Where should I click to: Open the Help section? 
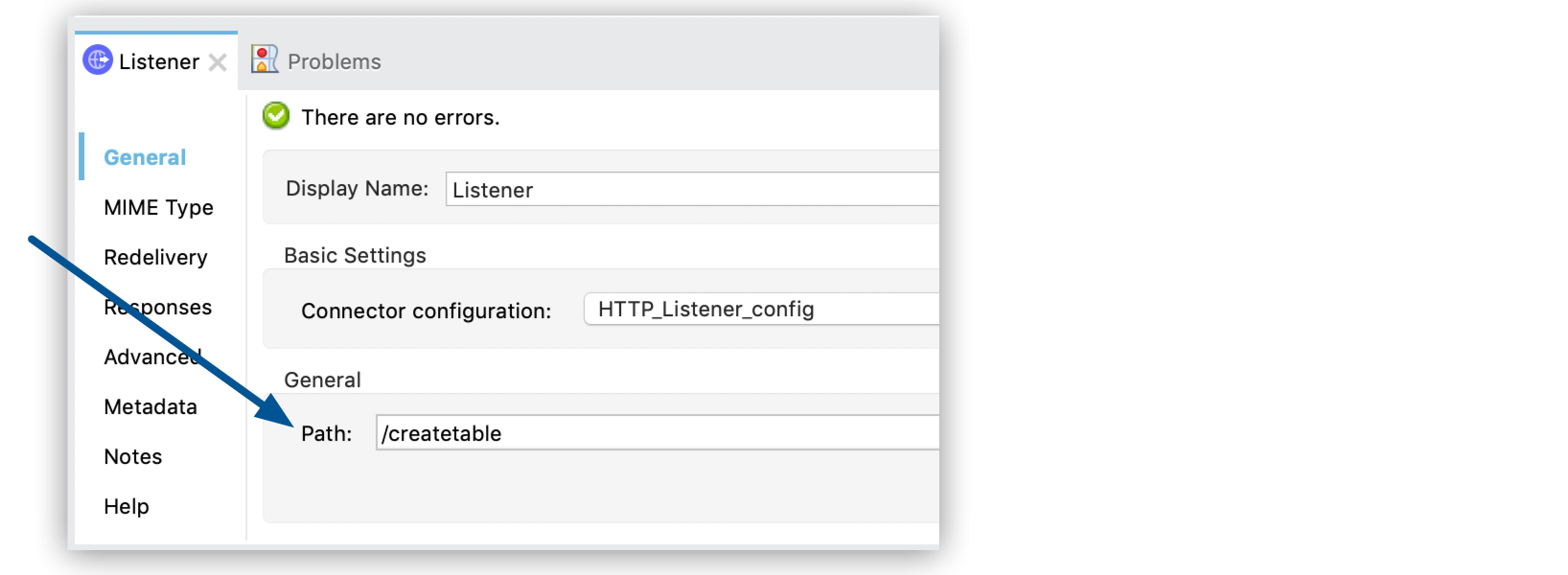point(127,506)
